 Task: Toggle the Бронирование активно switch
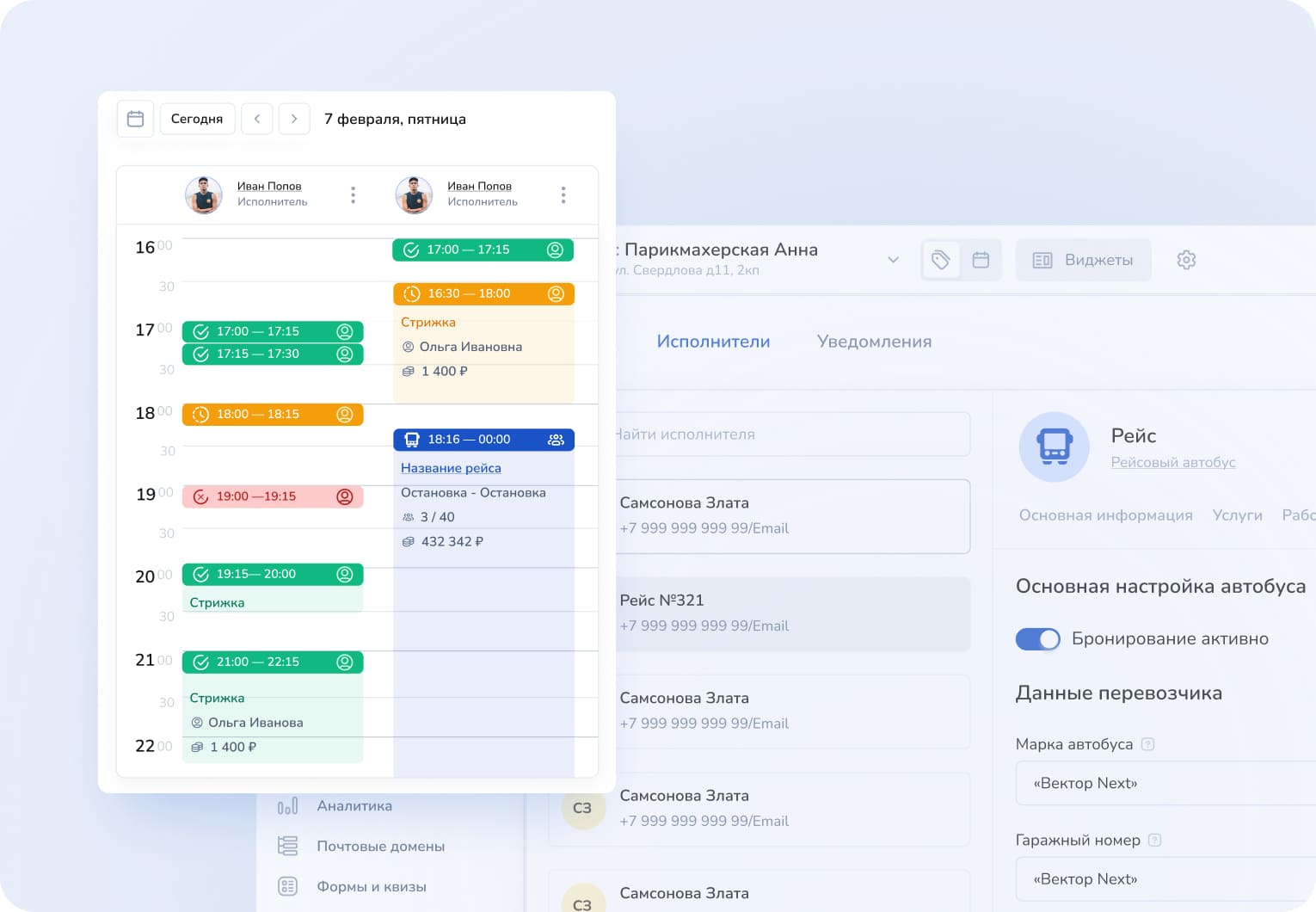(x=1038, y=639)
